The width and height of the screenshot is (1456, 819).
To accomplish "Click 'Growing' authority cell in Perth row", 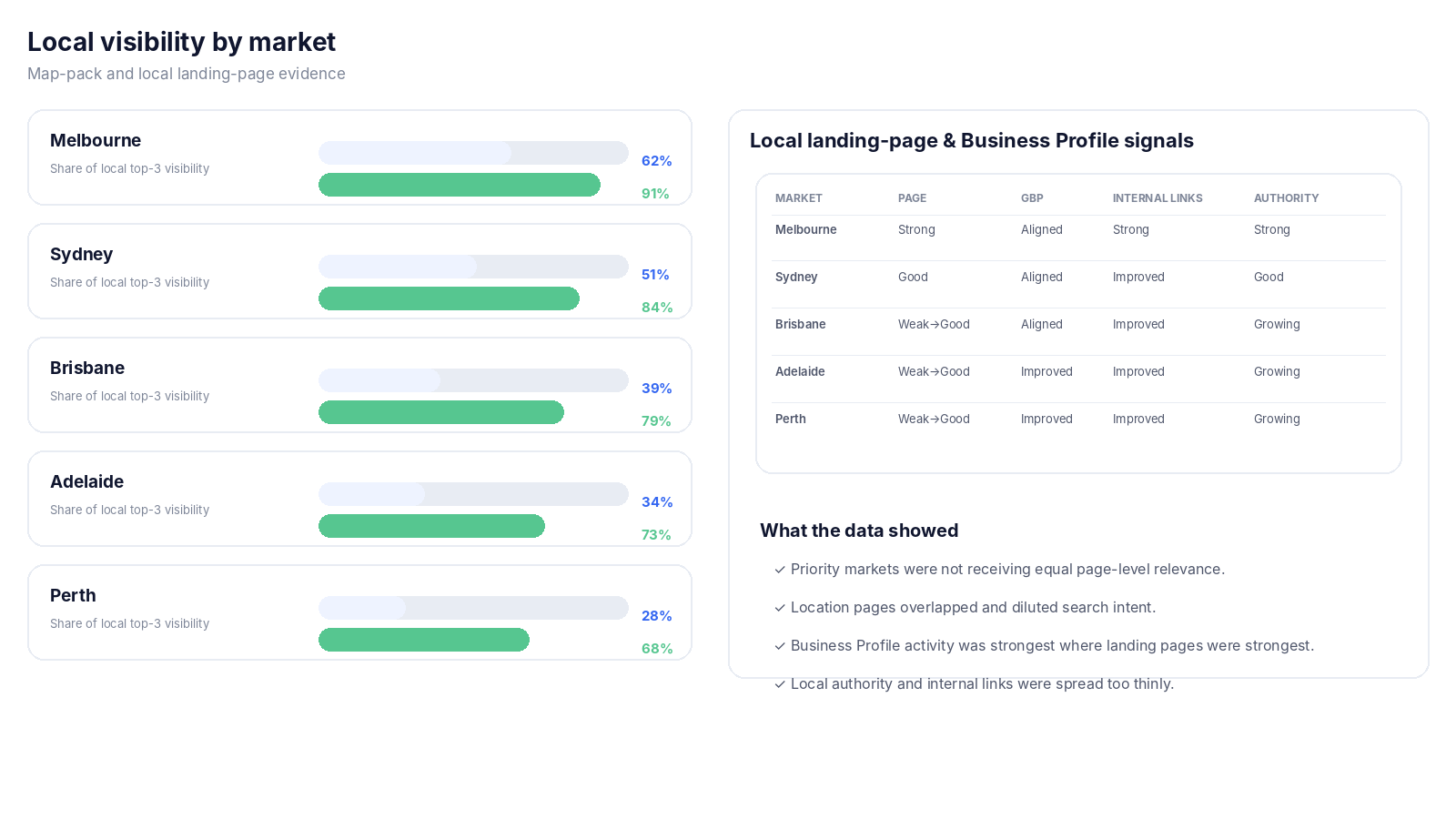I will point(1277,420).
